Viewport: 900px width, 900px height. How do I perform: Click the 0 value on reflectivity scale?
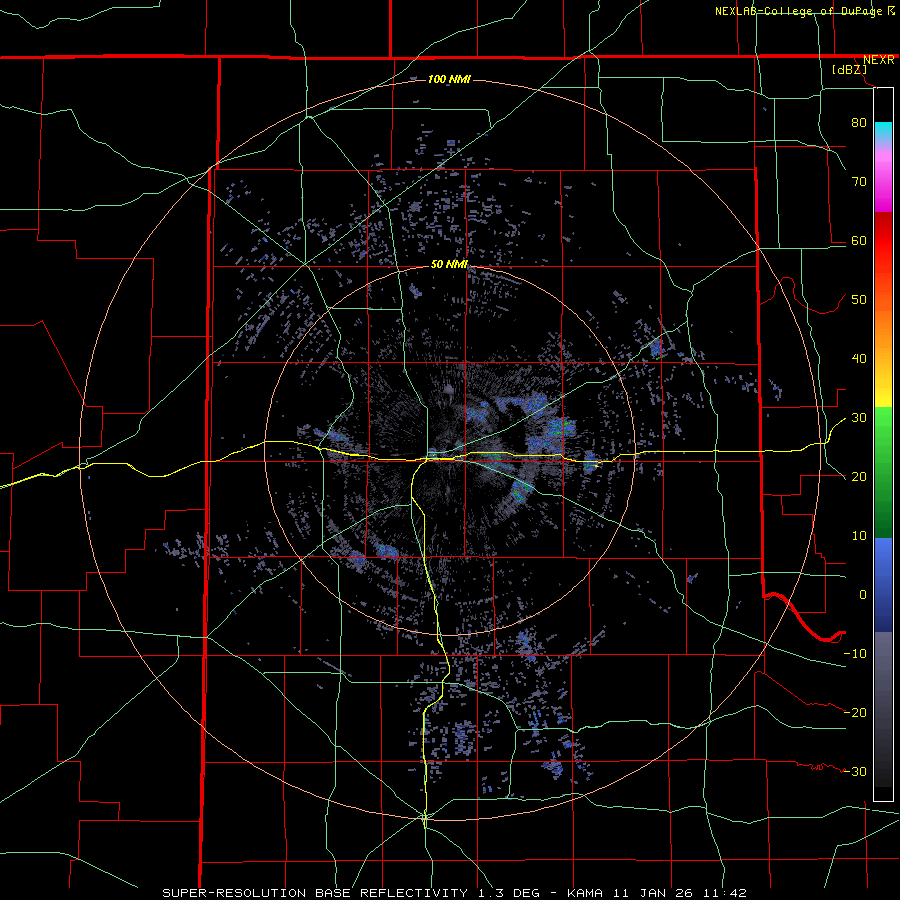(x=863, y=595)
